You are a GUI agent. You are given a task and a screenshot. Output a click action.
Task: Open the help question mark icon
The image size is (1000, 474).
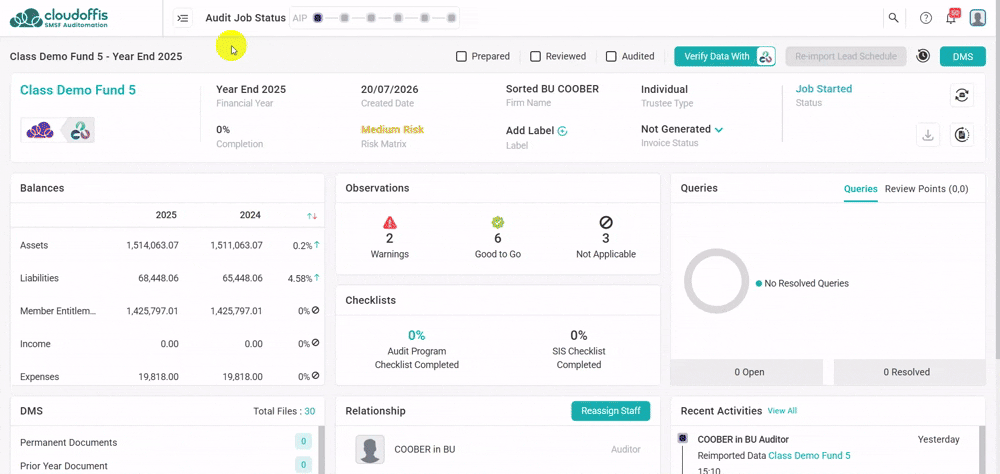[925, 18]
